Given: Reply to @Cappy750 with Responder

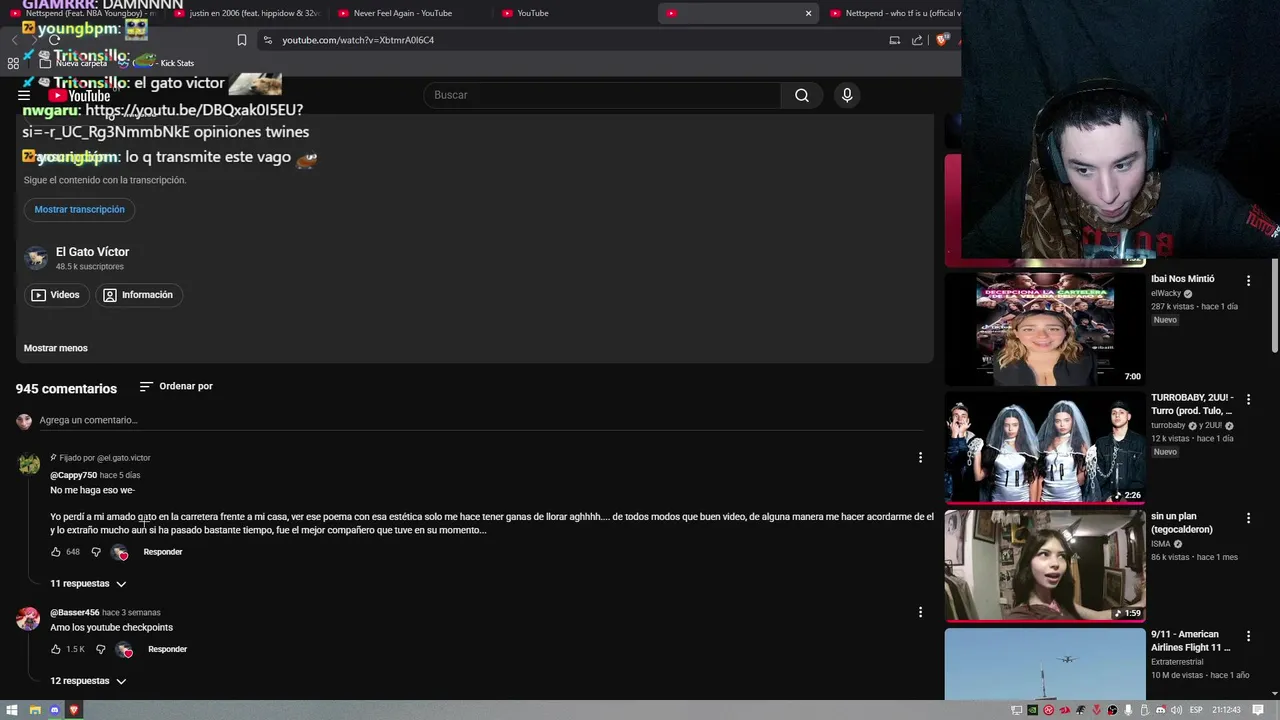Looking at the screenshot, I should [x=163, y=552].
